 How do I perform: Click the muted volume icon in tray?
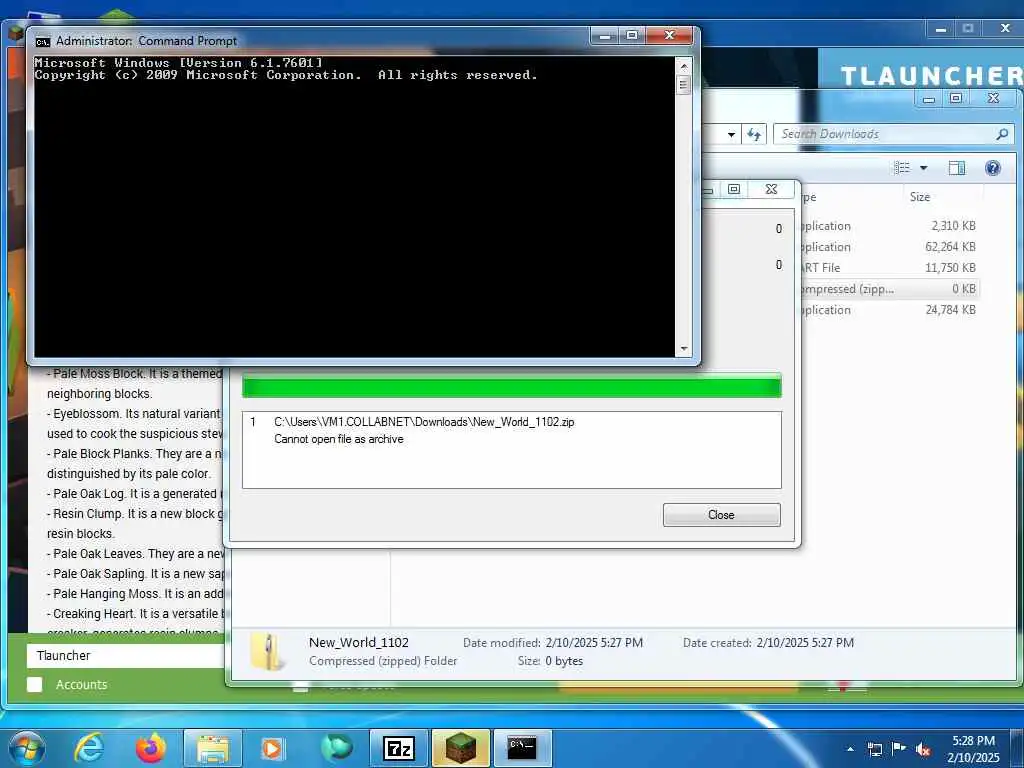click(923, 749)
